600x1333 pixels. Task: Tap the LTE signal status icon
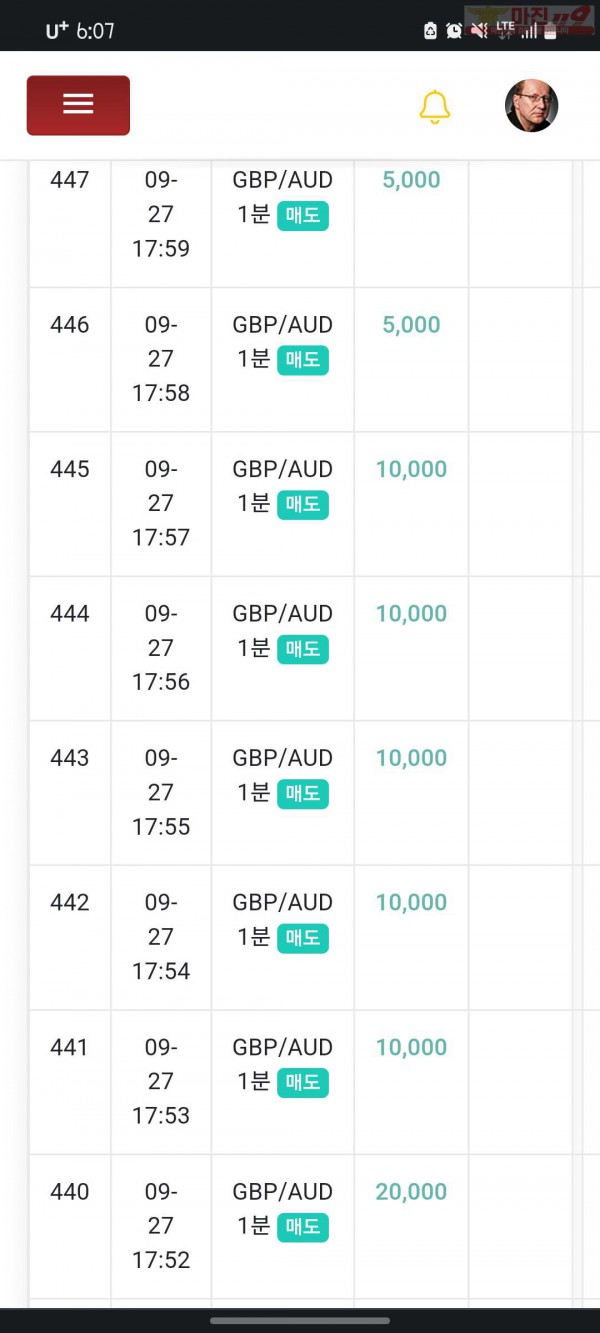[506, 30]
